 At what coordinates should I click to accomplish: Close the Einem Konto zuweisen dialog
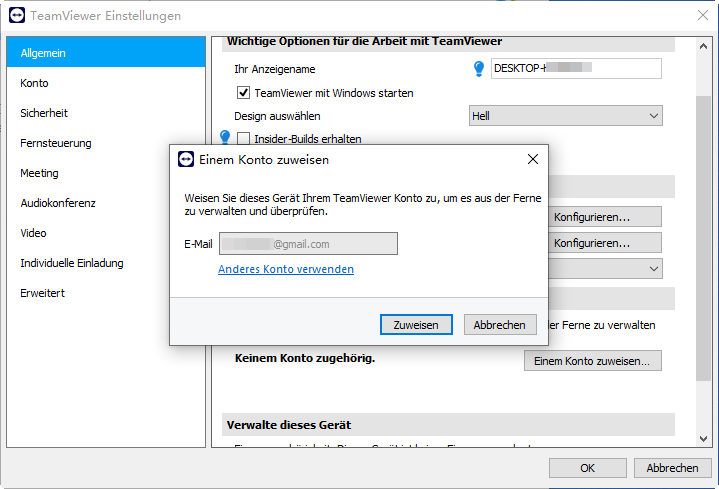point(533,159)
